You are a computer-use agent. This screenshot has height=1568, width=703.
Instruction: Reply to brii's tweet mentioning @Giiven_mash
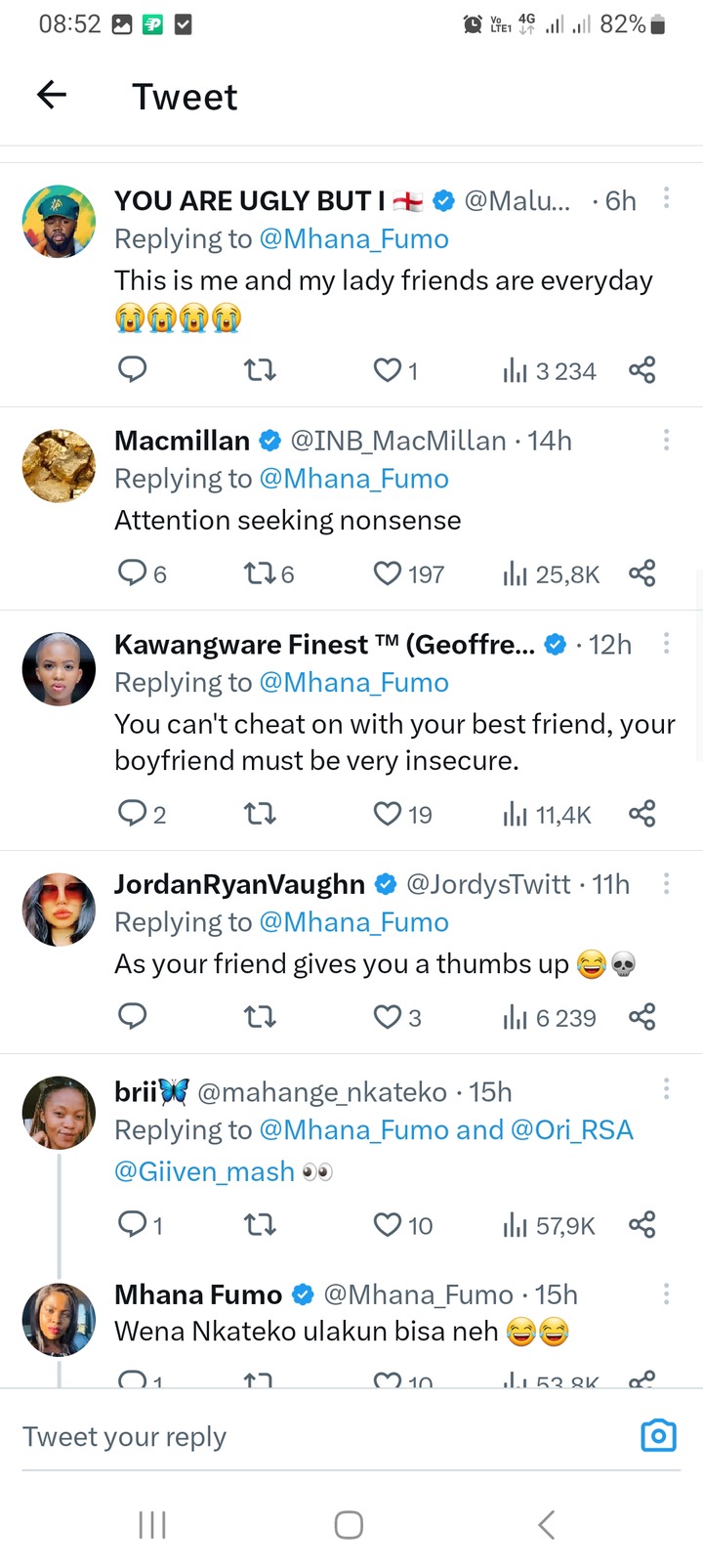click(x=132, y=1224)
